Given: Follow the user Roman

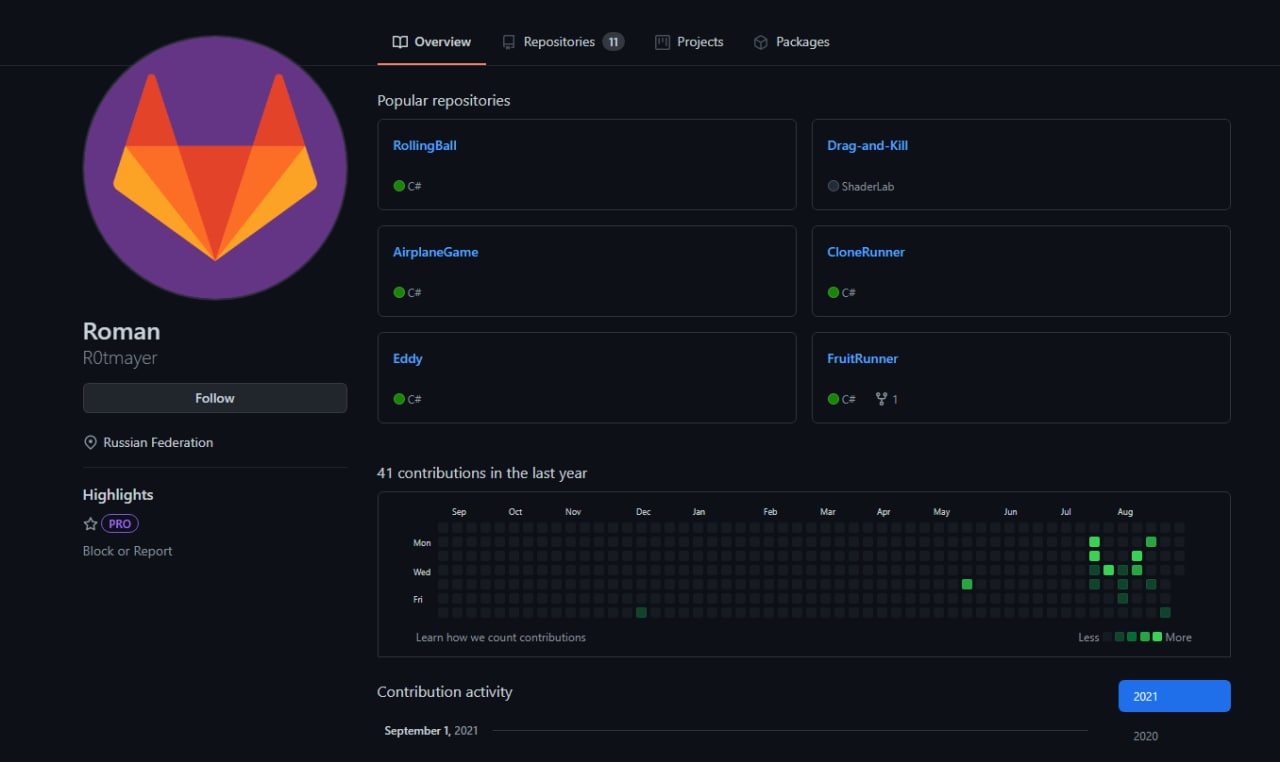Looking at the screenshot, I should pos(215,398).
